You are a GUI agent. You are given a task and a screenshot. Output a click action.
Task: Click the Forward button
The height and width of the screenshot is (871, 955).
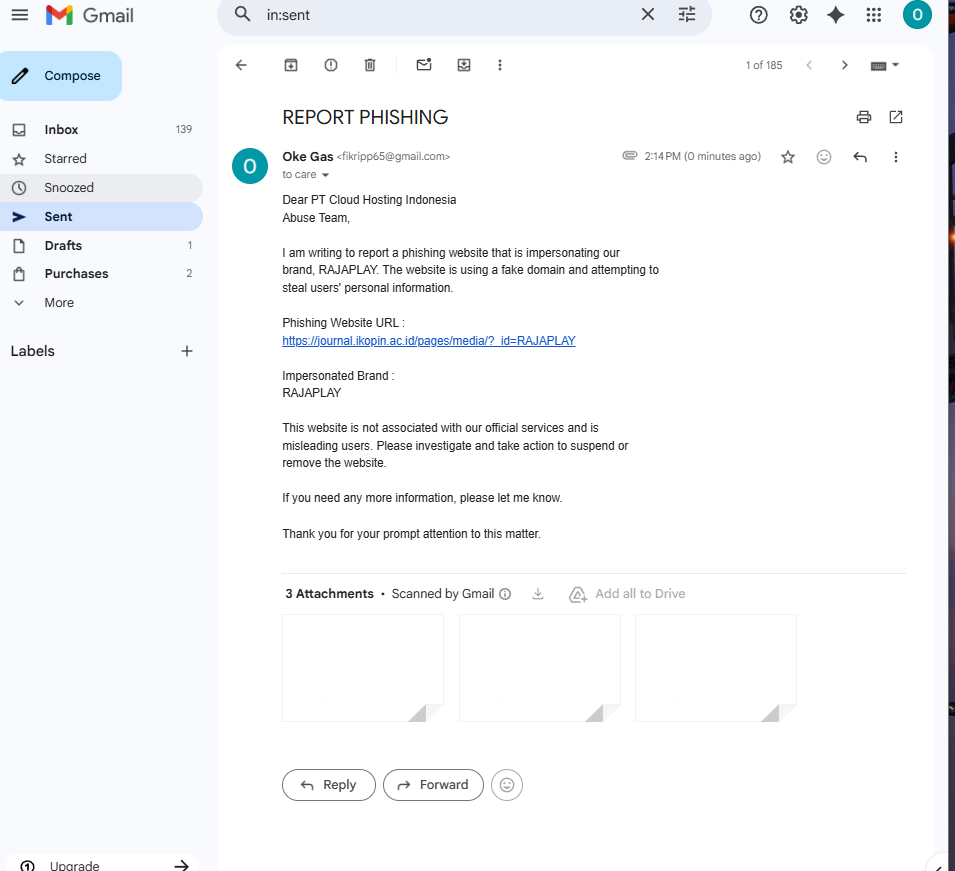tap(433, 785)
